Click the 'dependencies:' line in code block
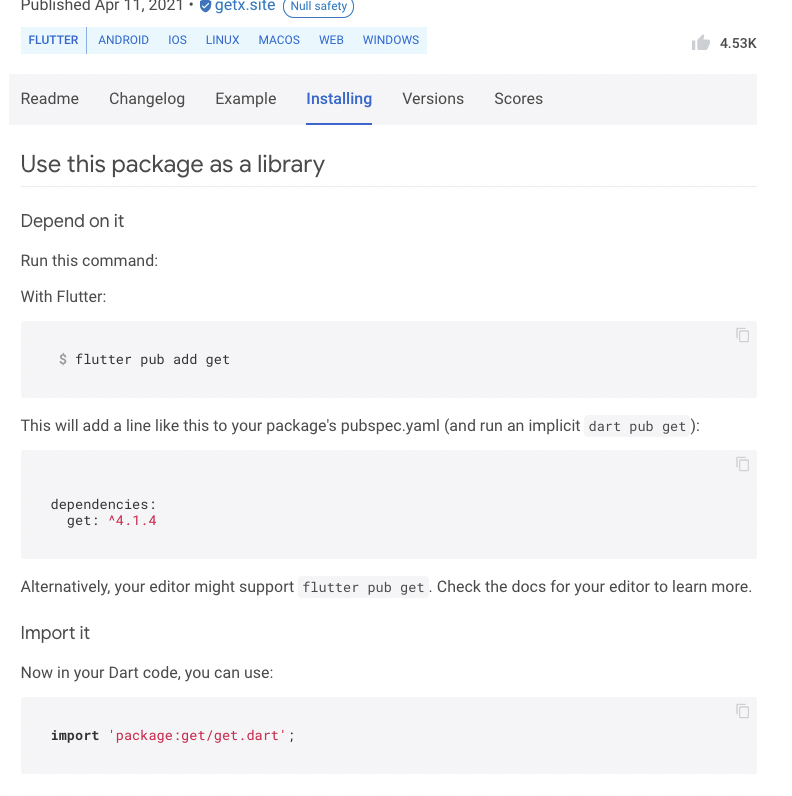Image resolution: width=792 pixels, height=796 pixels. coord(103,504)
